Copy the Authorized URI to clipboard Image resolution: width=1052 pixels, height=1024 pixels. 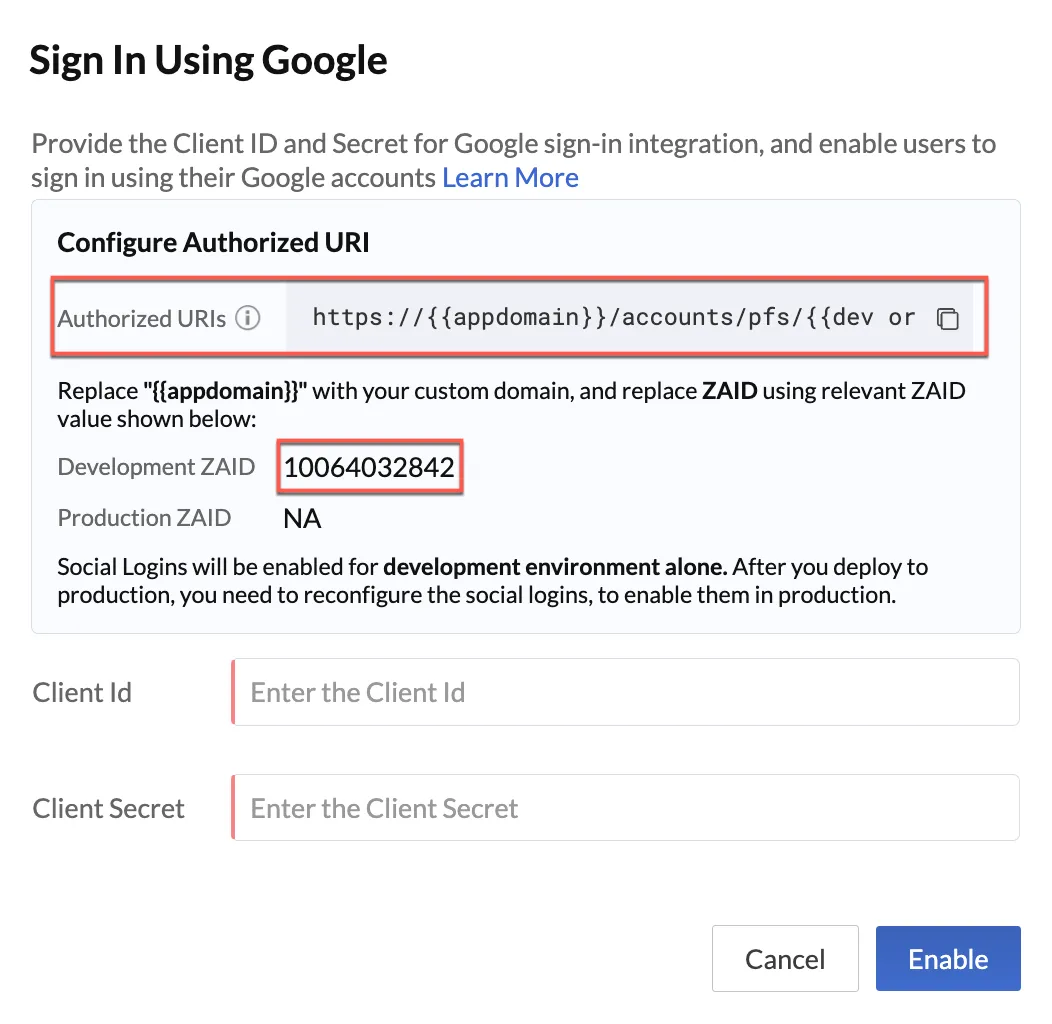pyautogui.click(x=947, y=318)
